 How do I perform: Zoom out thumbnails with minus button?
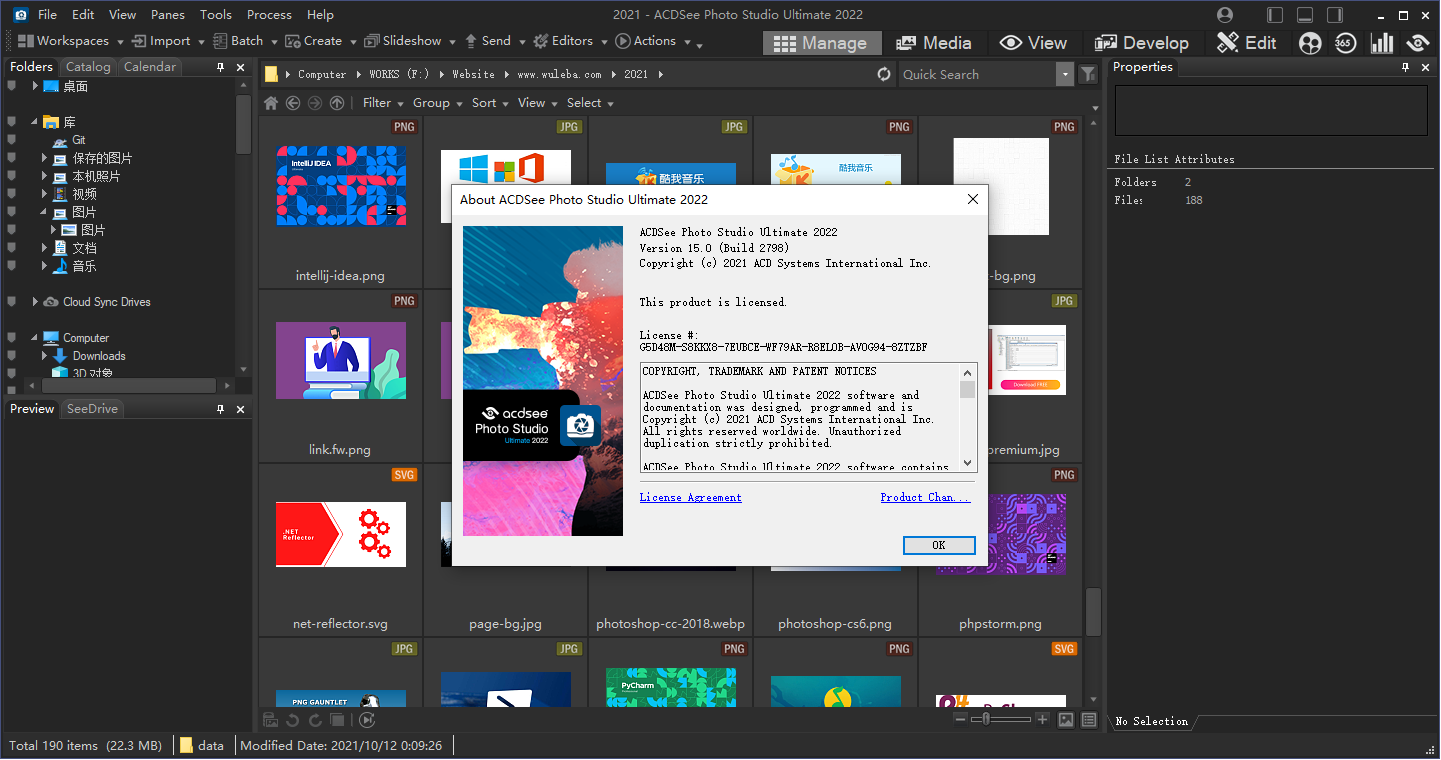coord(960,720)
